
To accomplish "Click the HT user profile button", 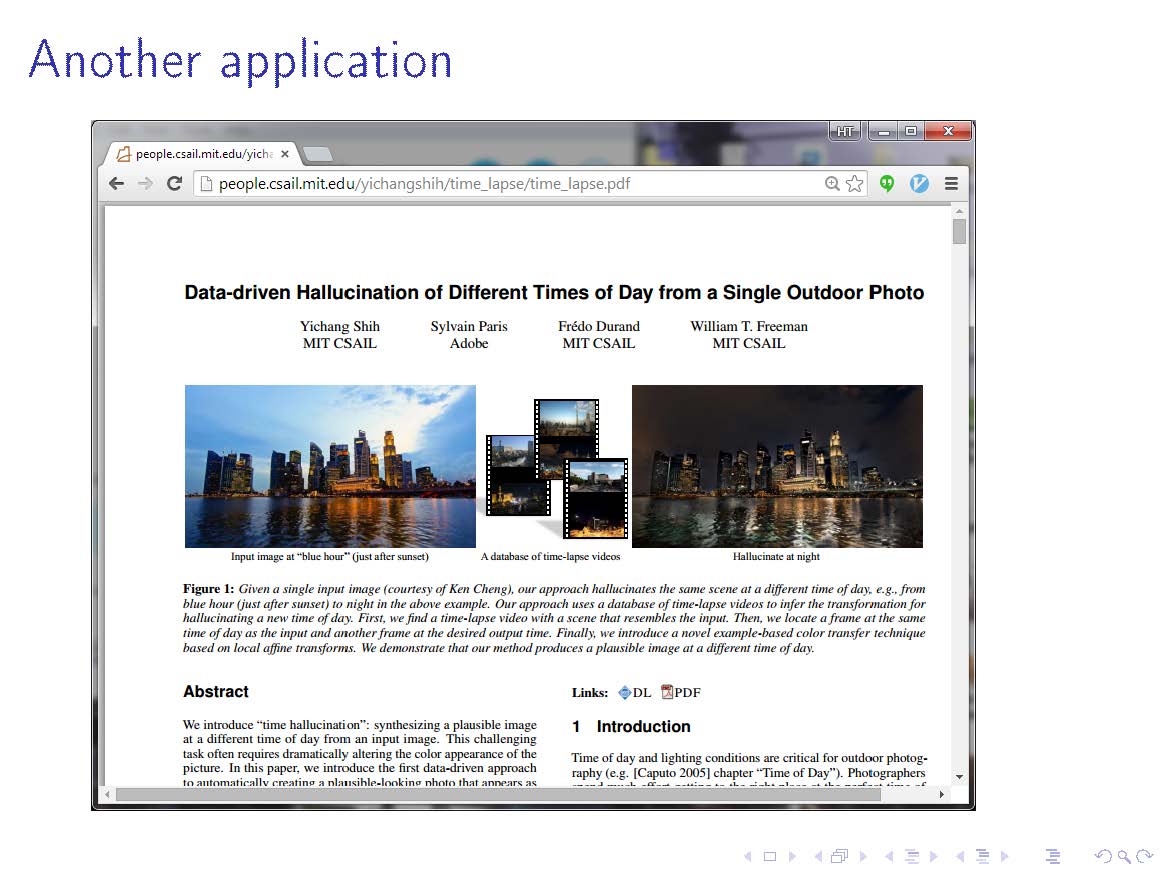I will tap(845, 131).
